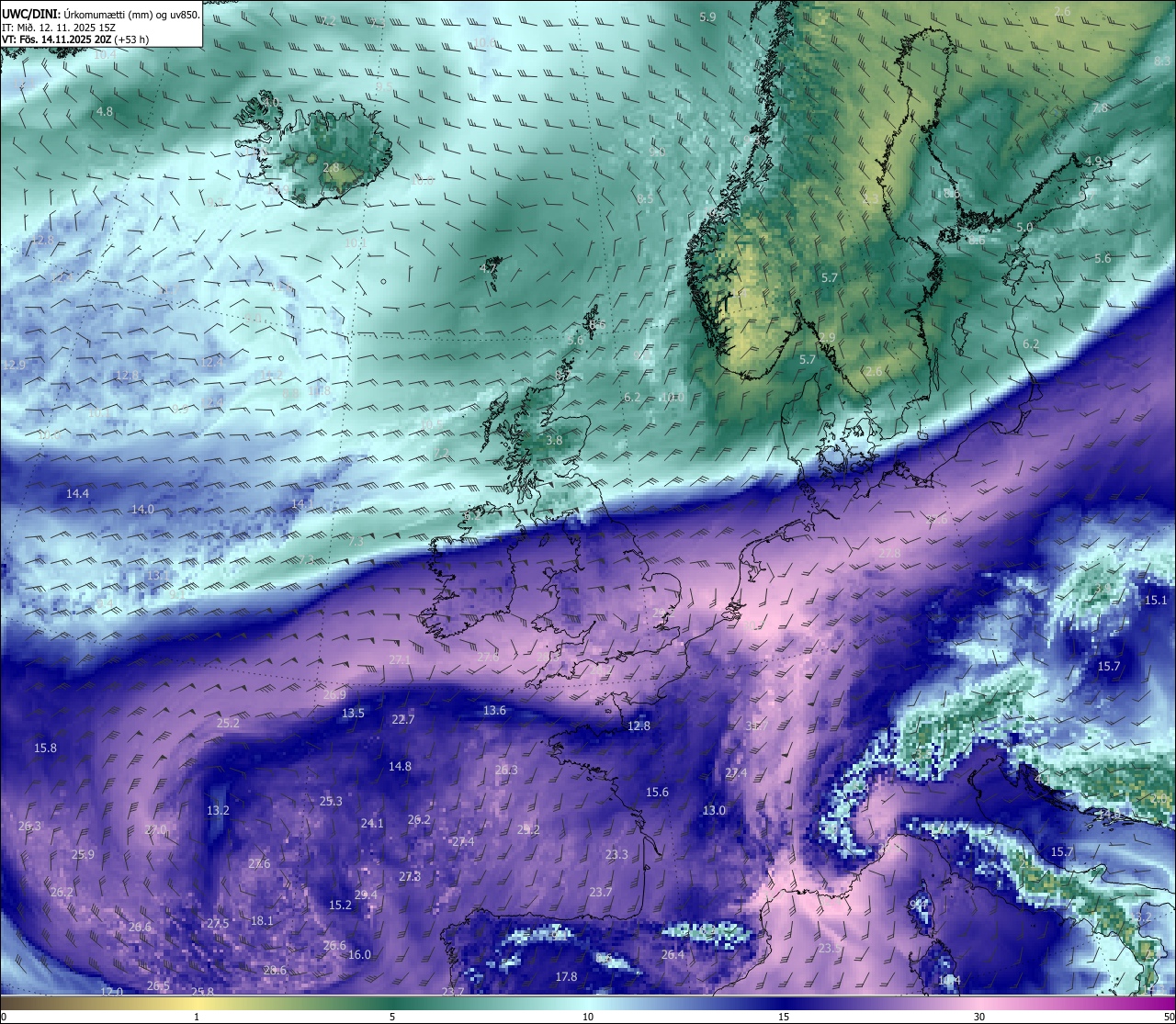The image size is (1176, 1024).
Task: Click the map value '14.4'
Action: point(77,493)
